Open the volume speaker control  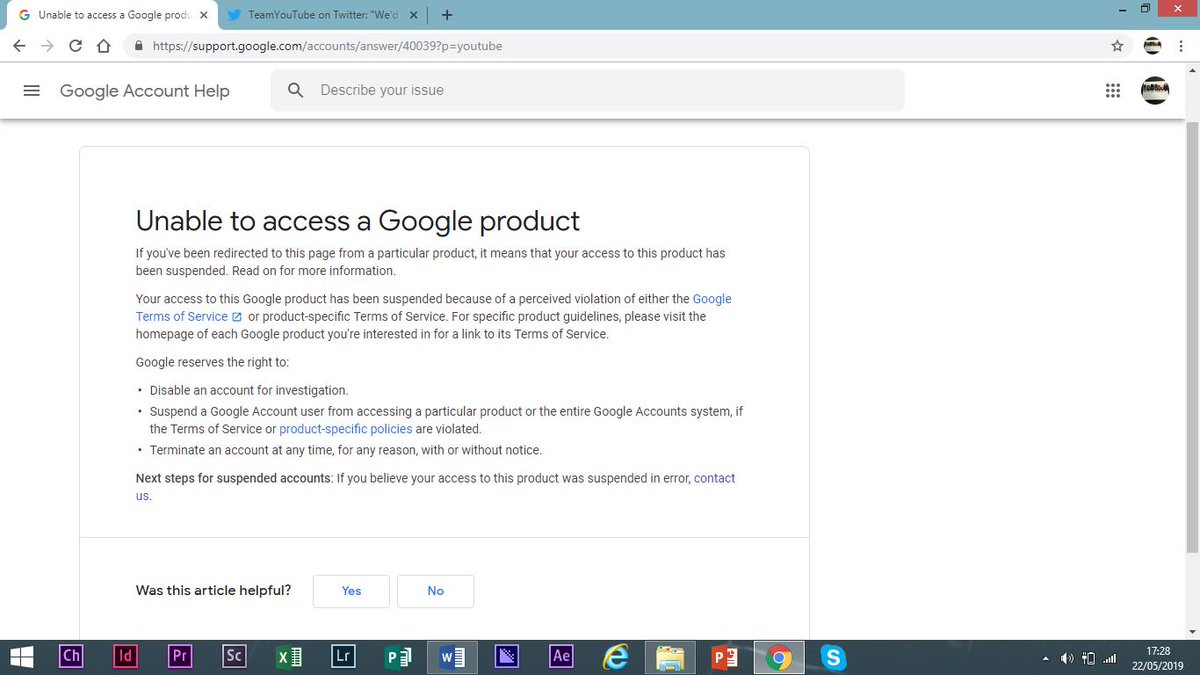point(1067,658)
